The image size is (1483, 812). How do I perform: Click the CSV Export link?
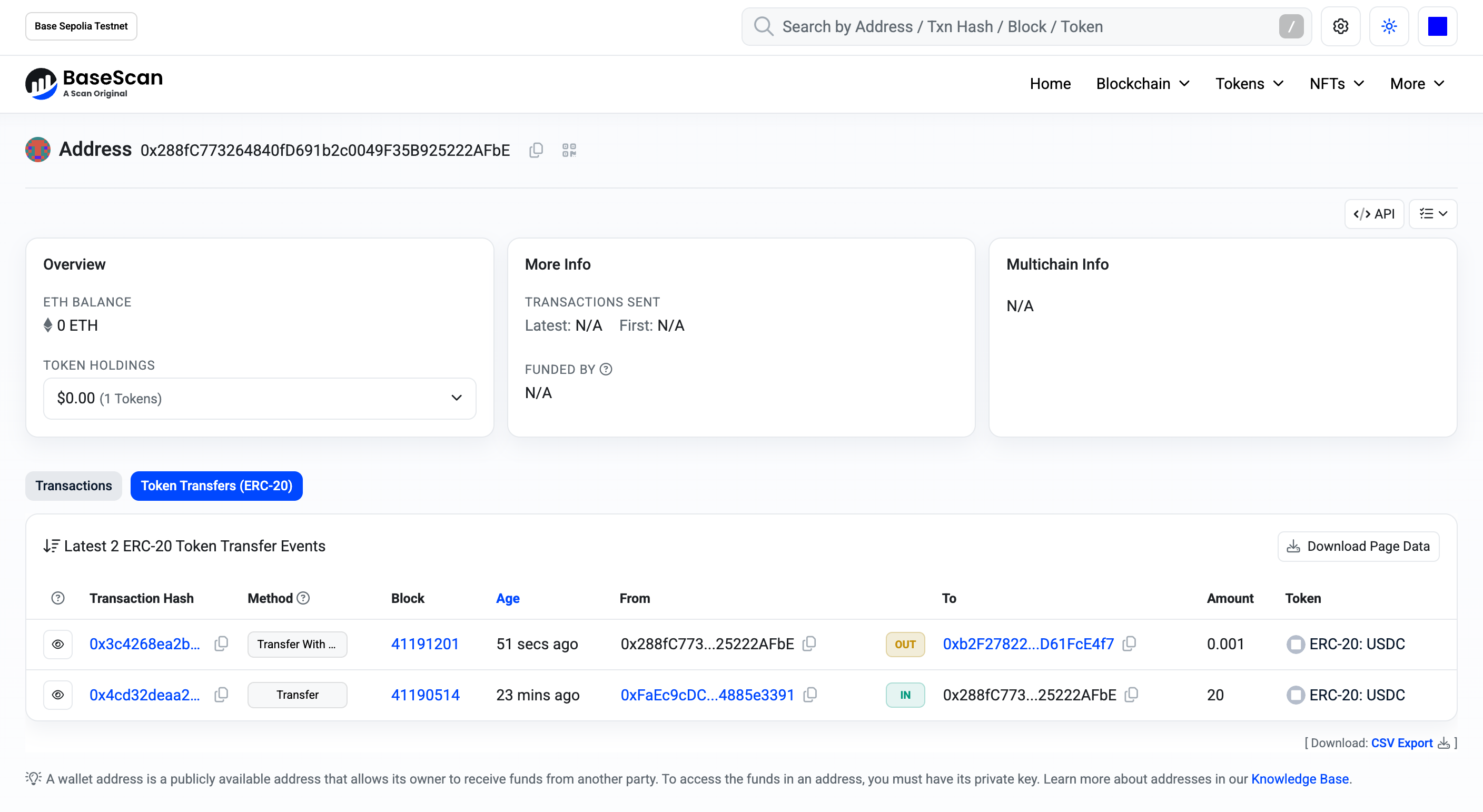click(x=1402, y=743)
